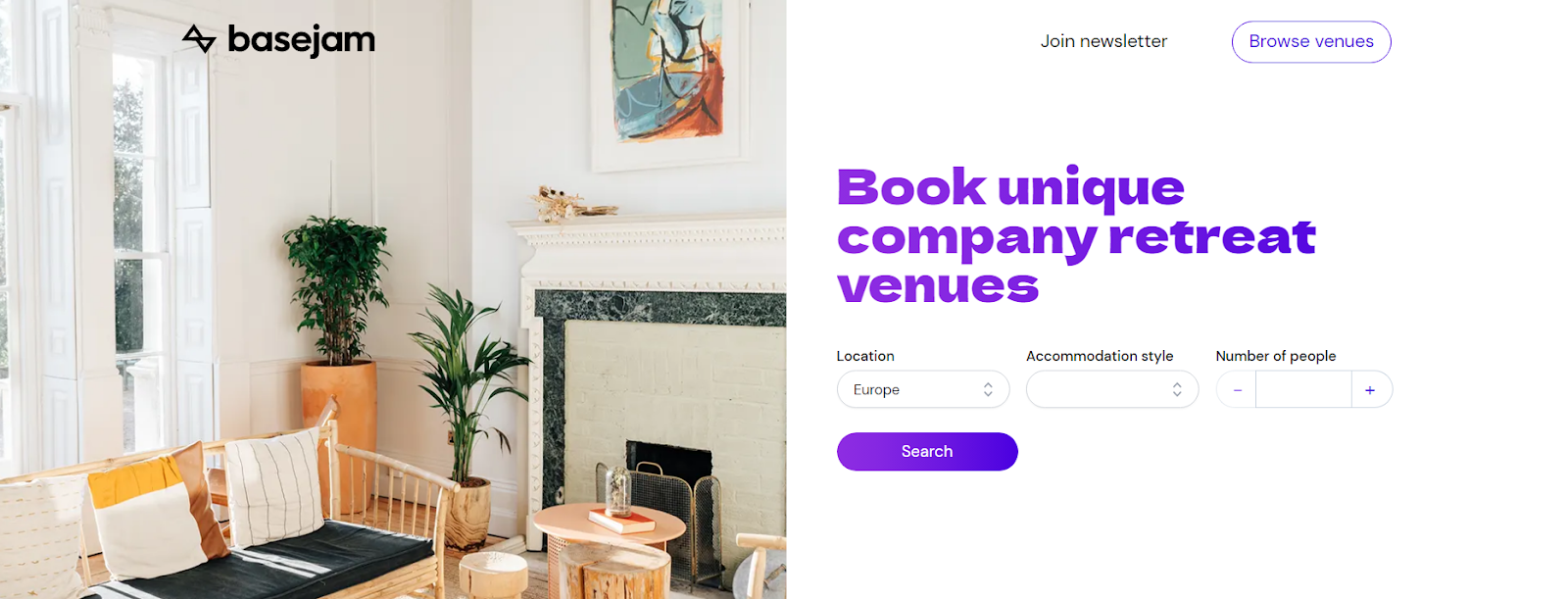Viewport: 1568px width, 599px height.
Task: Click the Accommodation style label
Action: pyautogui.click(x=1100, y=356)
